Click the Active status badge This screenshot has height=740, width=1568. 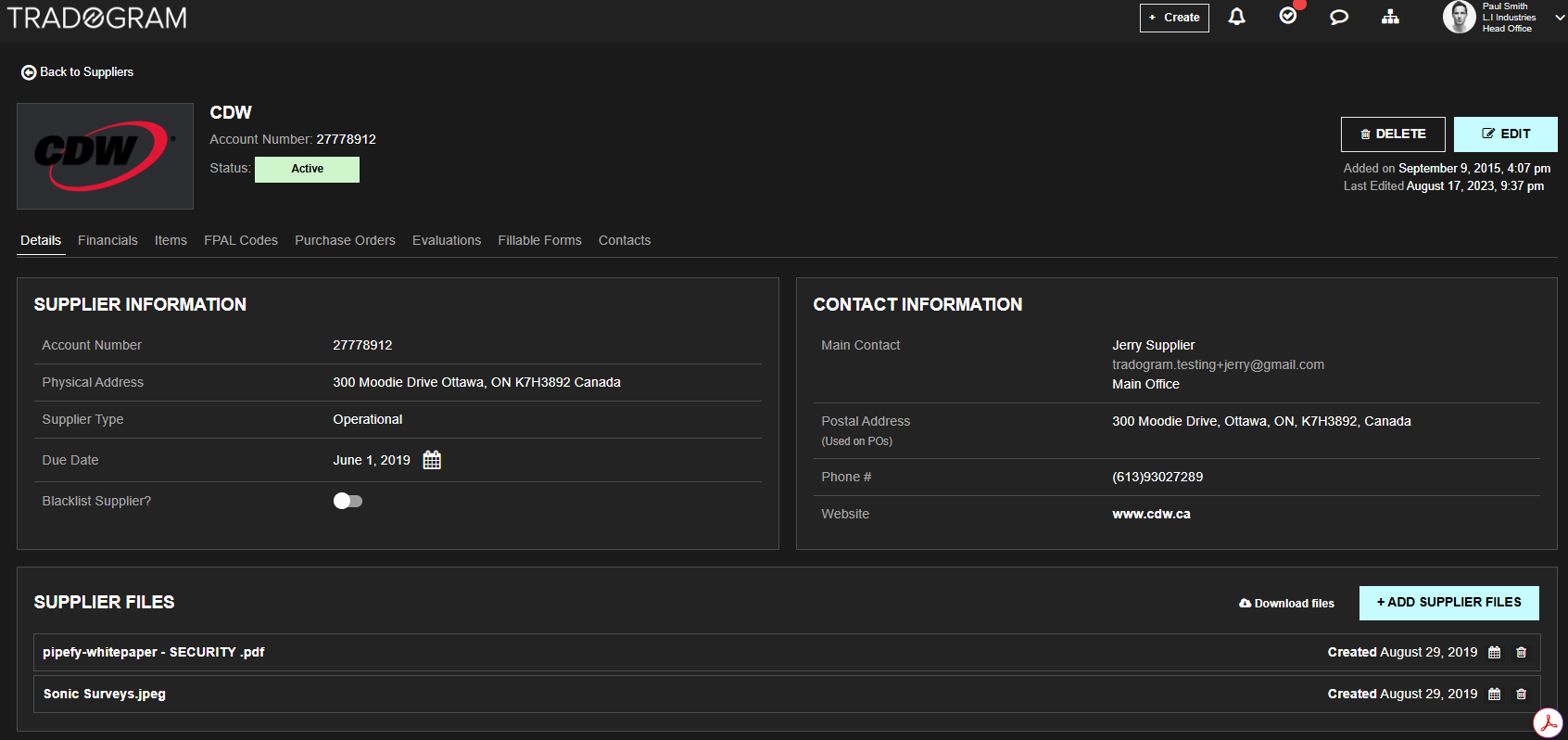[x=307, y=169]
